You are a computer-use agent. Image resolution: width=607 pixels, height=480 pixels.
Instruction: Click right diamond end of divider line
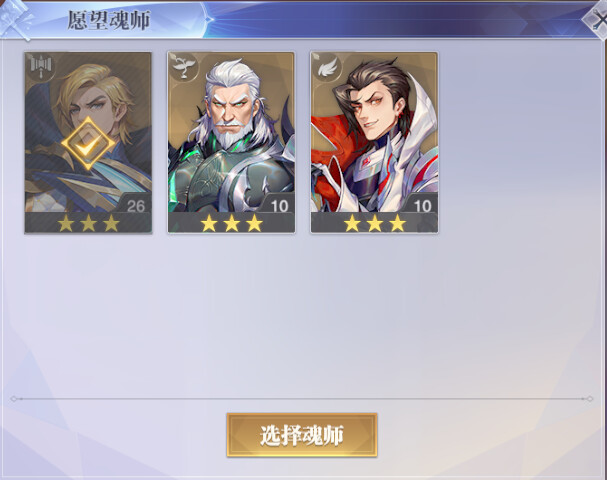point(590,398)
